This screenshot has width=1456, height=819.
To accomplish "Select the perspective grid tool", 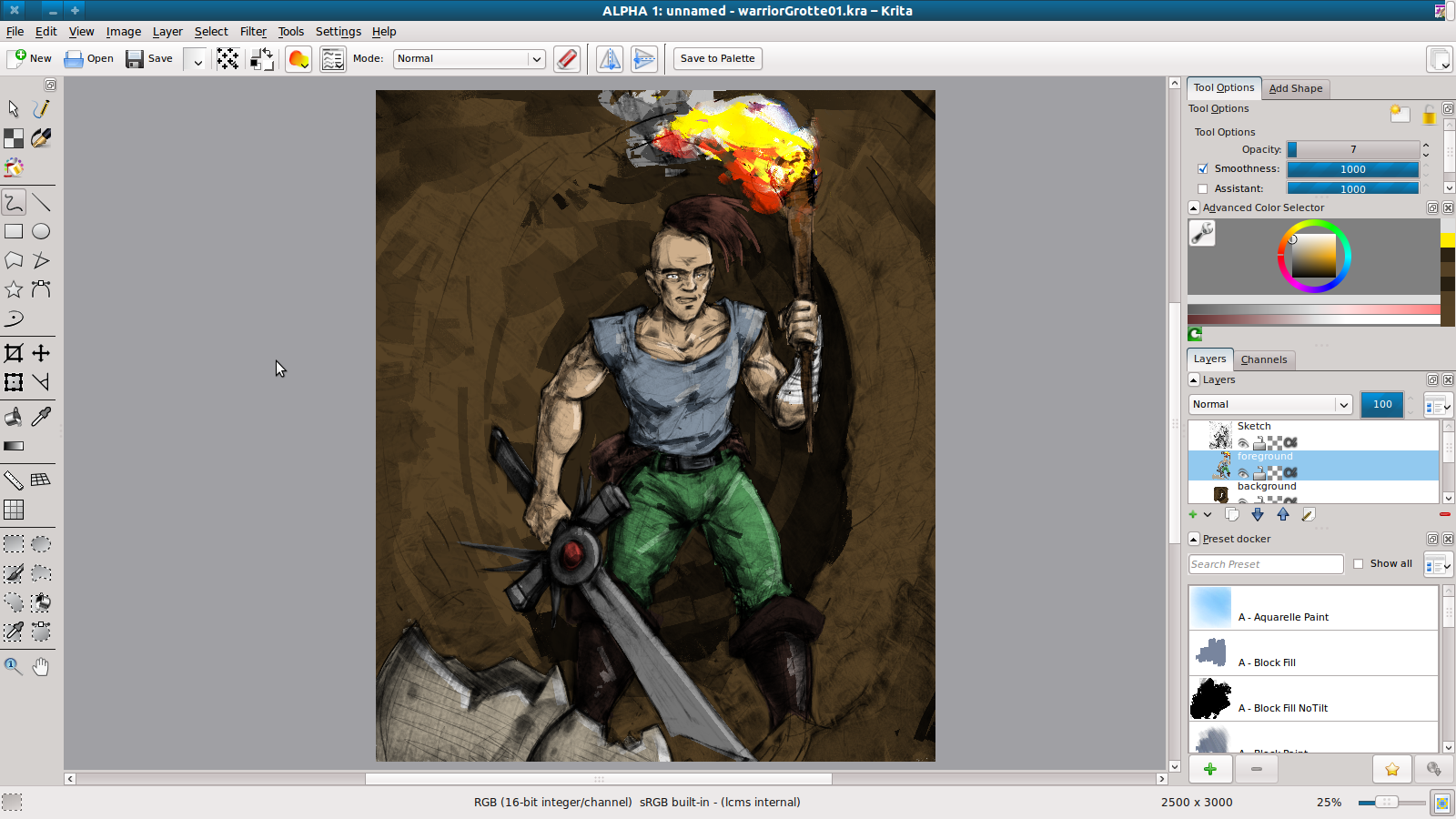I will (41, 480).
